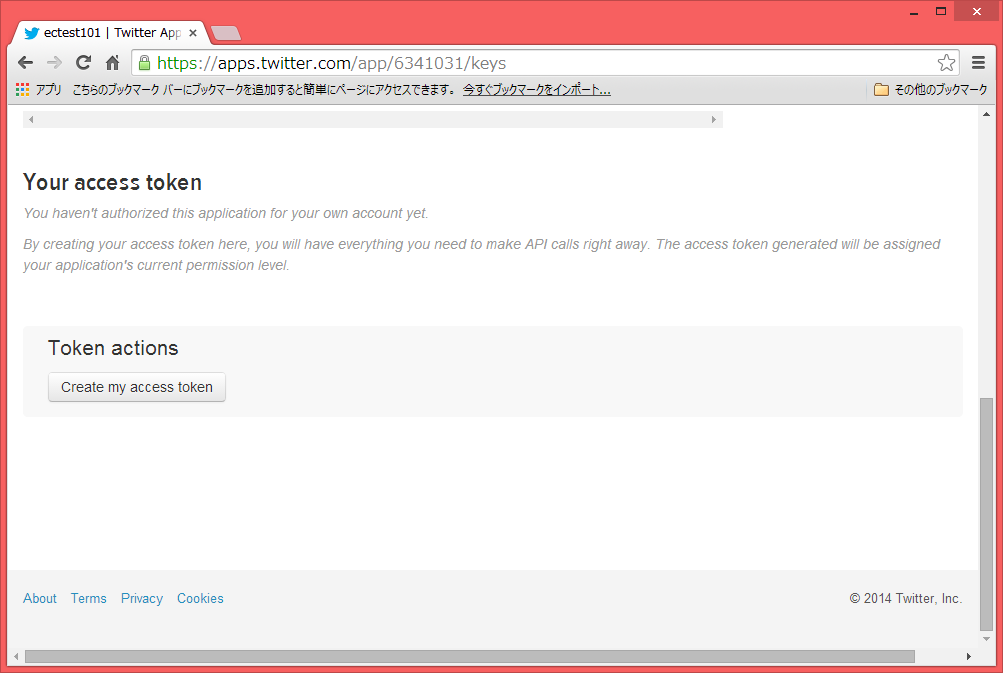This screenshot has width=1003, height=673.
Task: Open the browser home page icon
Action: click(113, 63)
